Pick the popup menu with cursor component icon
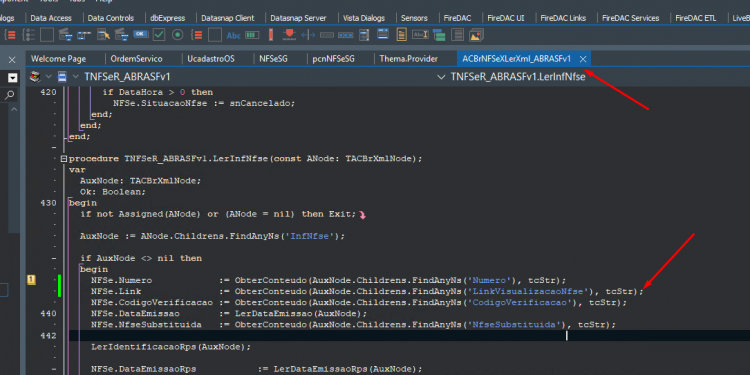Viewport: 750px width, 375px height. click(x=103, y=35)
